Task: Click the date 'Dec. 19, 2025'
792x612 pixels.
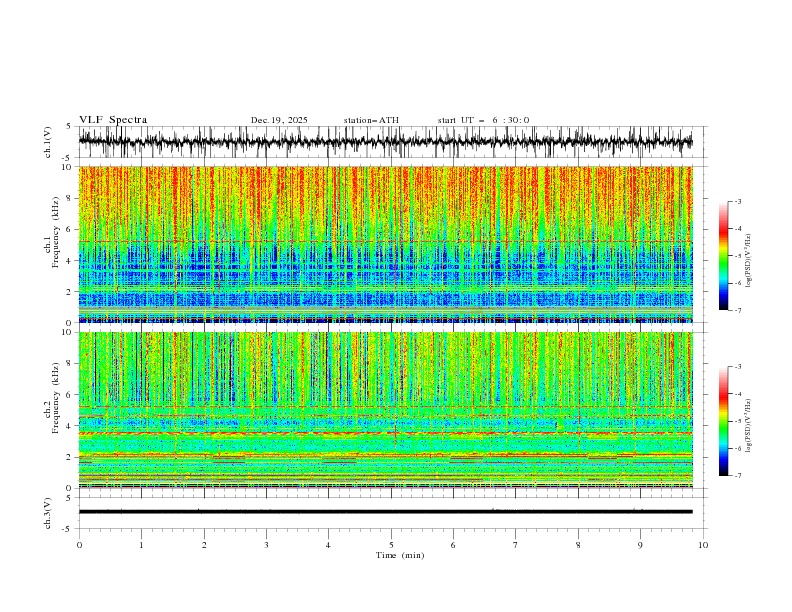Action: [x=279, y=120]
